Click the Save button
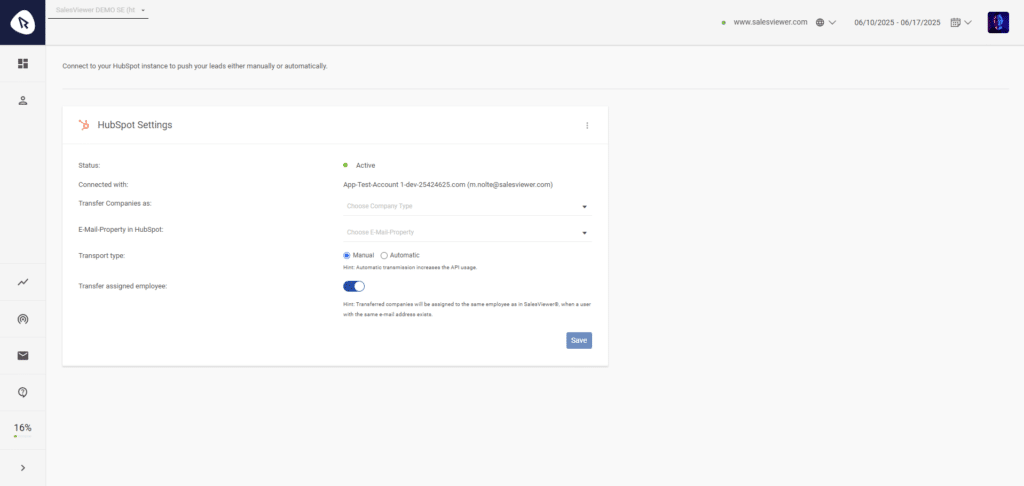 click(579, 340)
